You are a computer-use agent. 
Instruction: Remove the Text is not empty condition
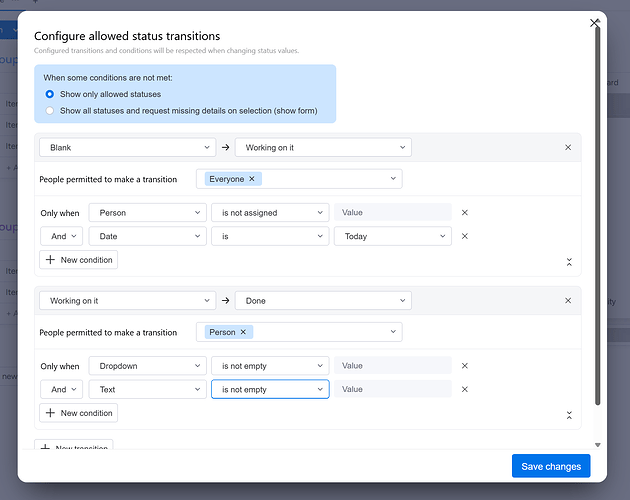point(465,389)
